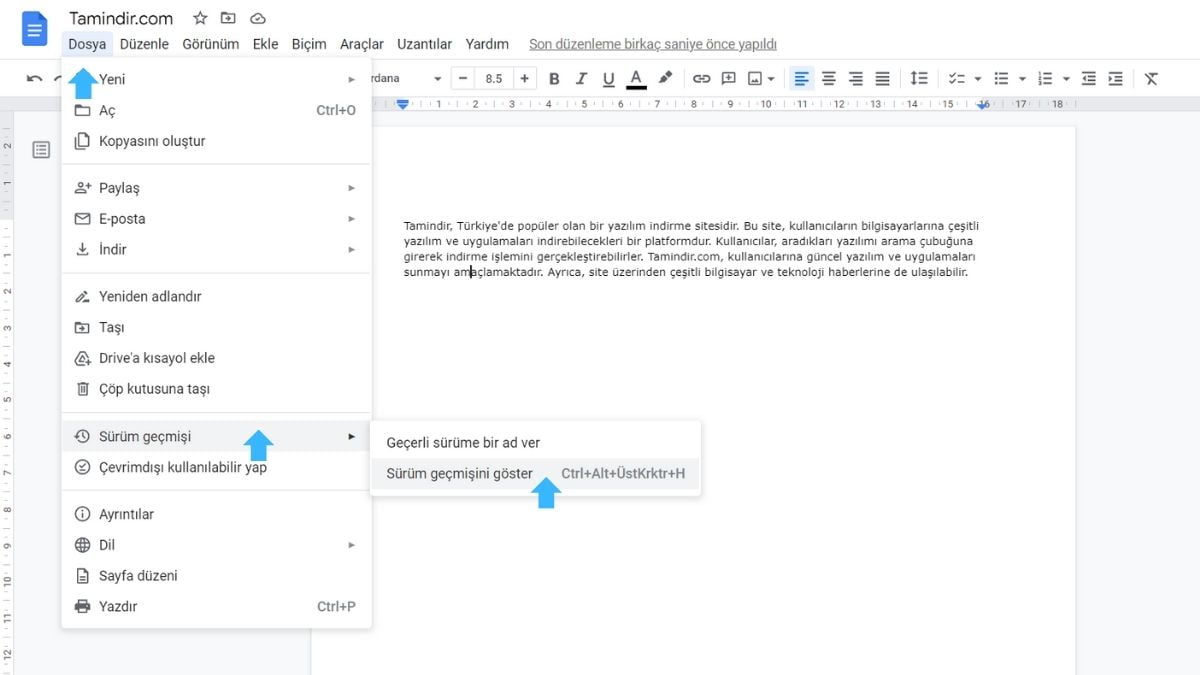Select the highlight (paint) tool

665,78
